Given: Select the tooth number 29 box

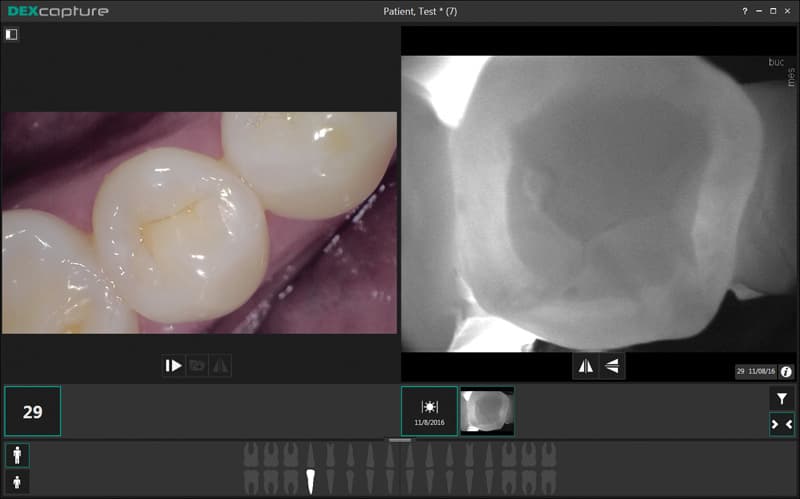Looking at the screenshot, I should pos(32,411).
